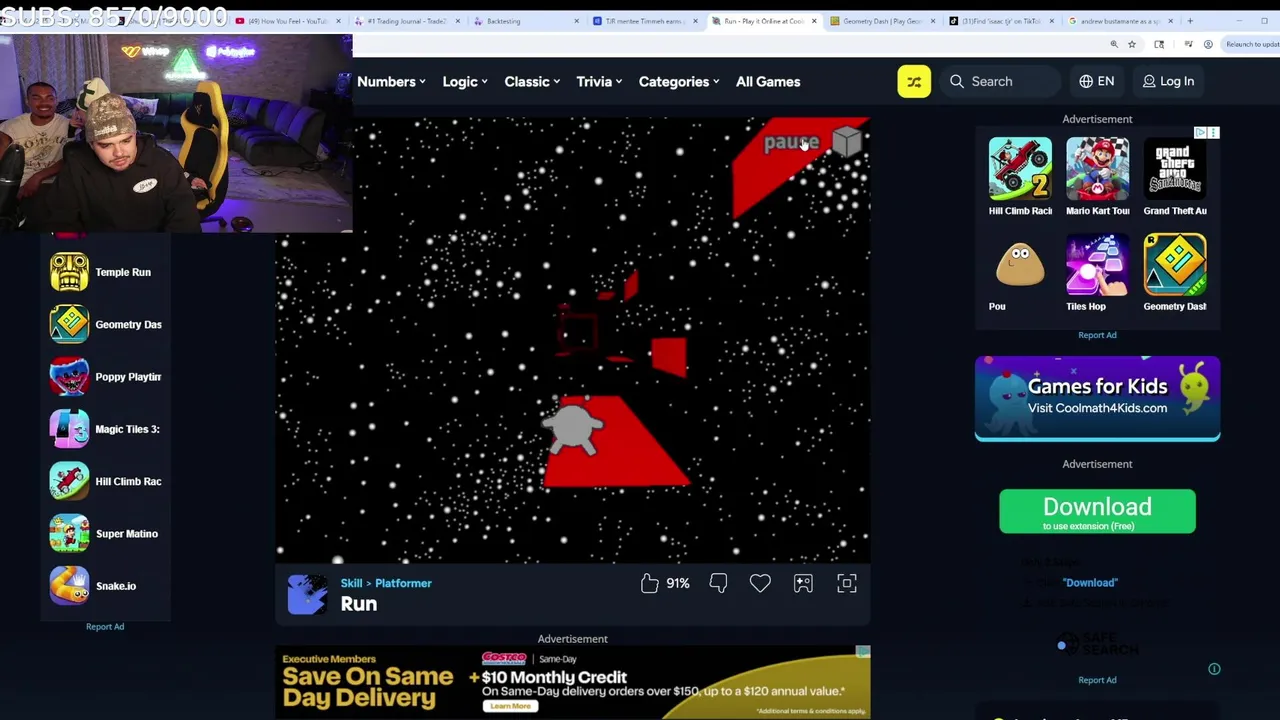Click the 91% like rating text

coord(678,583)
